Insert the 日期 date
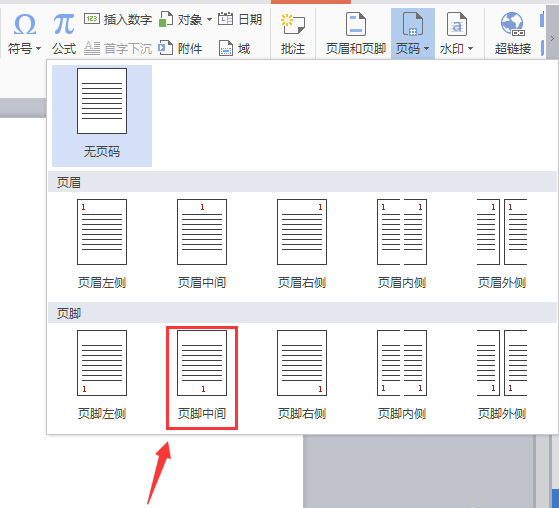This screenshot has width=559, height=508. coord(240,19)
